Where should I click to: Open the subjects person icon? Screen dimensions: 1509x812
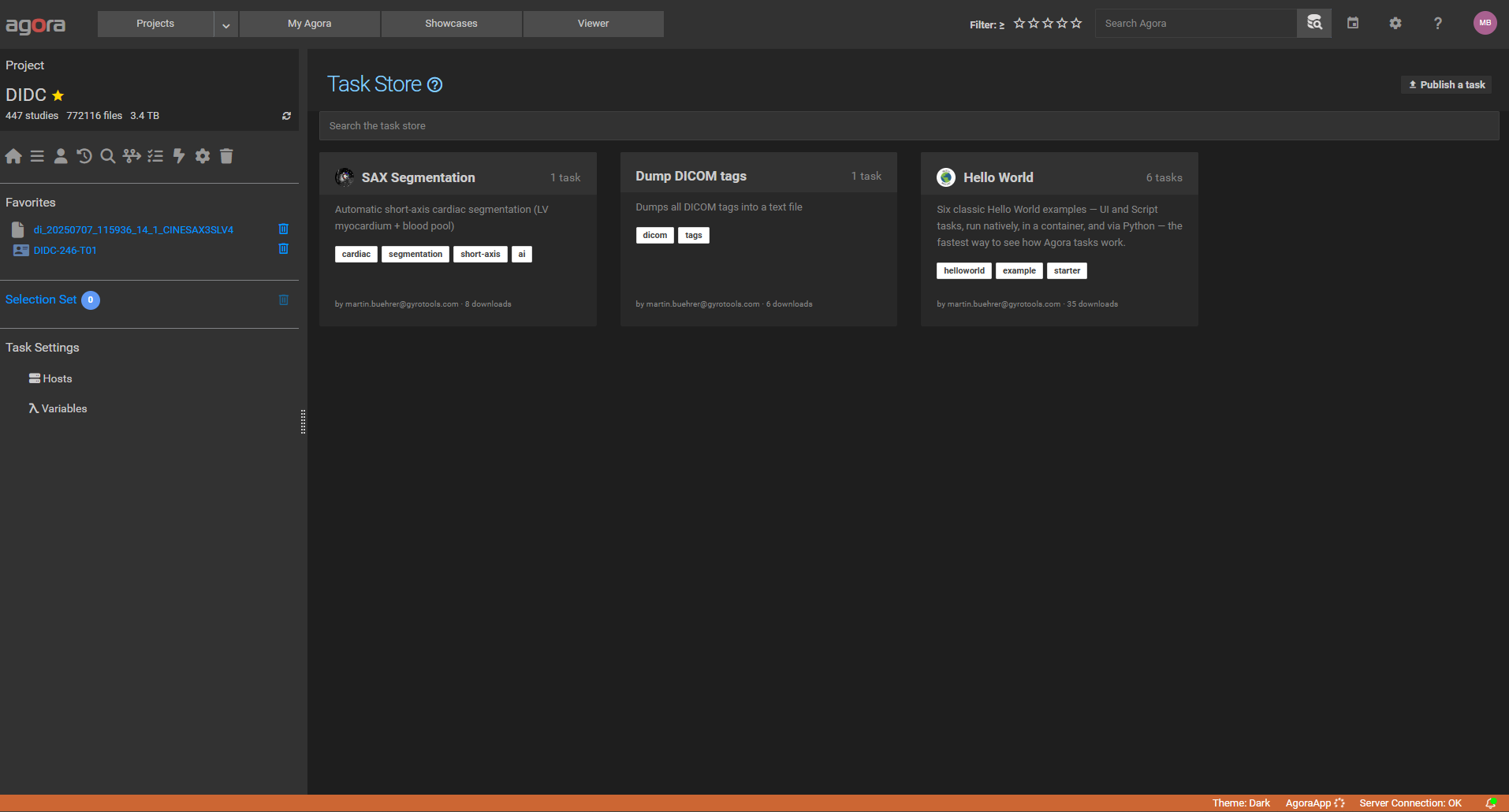61,156
